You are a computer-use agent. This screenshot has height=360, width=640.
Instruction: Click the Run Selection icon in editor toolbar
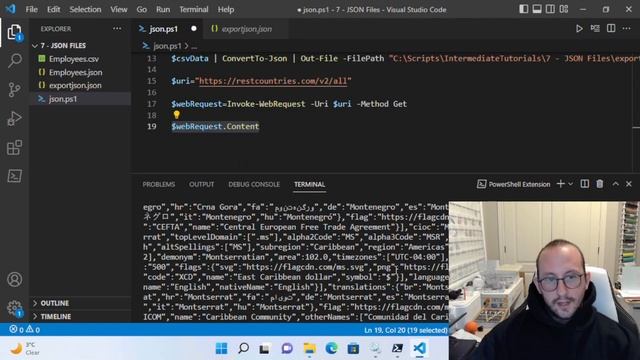[x=595, y=29]
